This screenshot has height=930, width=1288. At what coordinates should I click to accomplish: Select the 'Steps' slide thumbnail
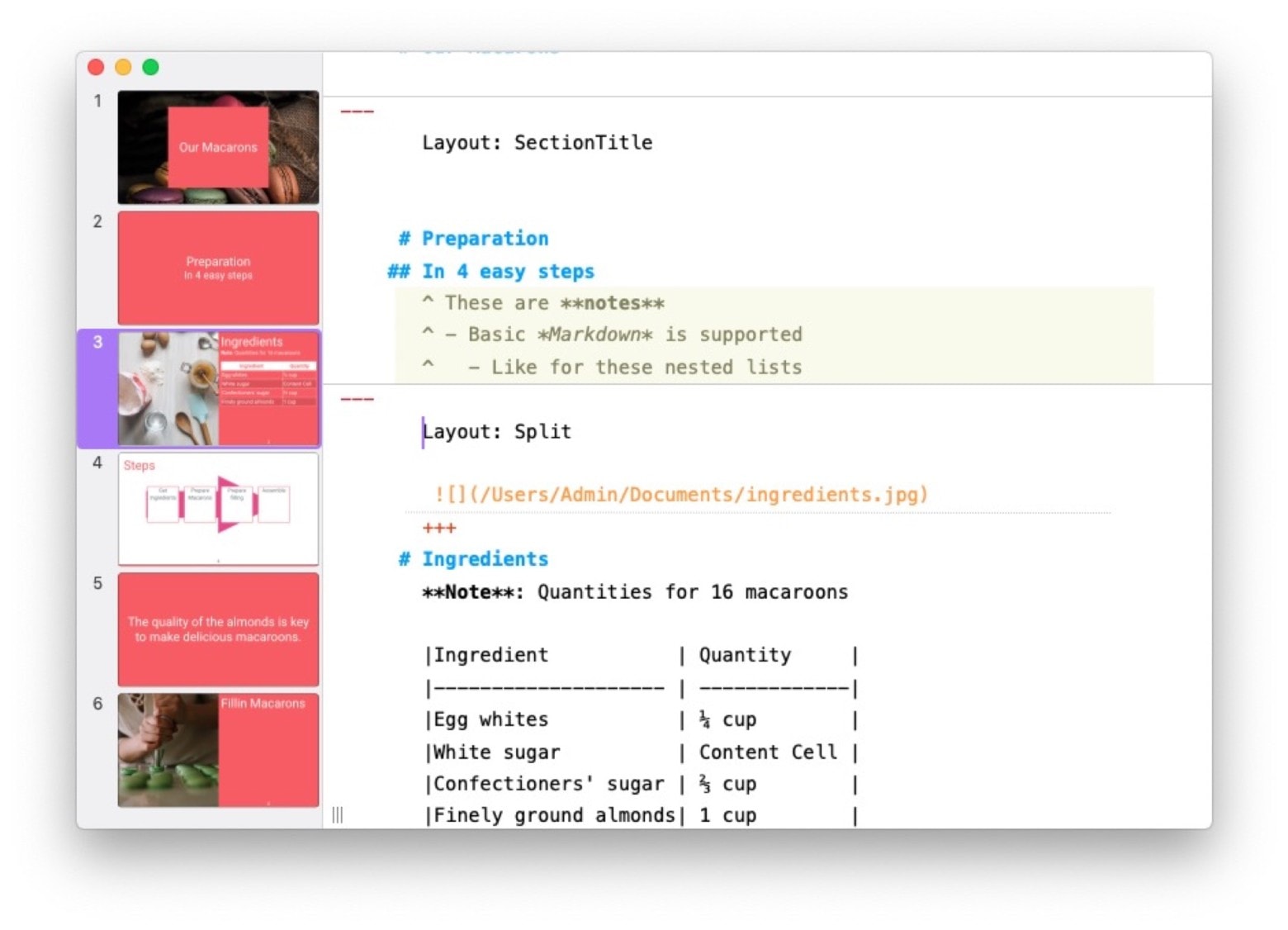(217, 509)
